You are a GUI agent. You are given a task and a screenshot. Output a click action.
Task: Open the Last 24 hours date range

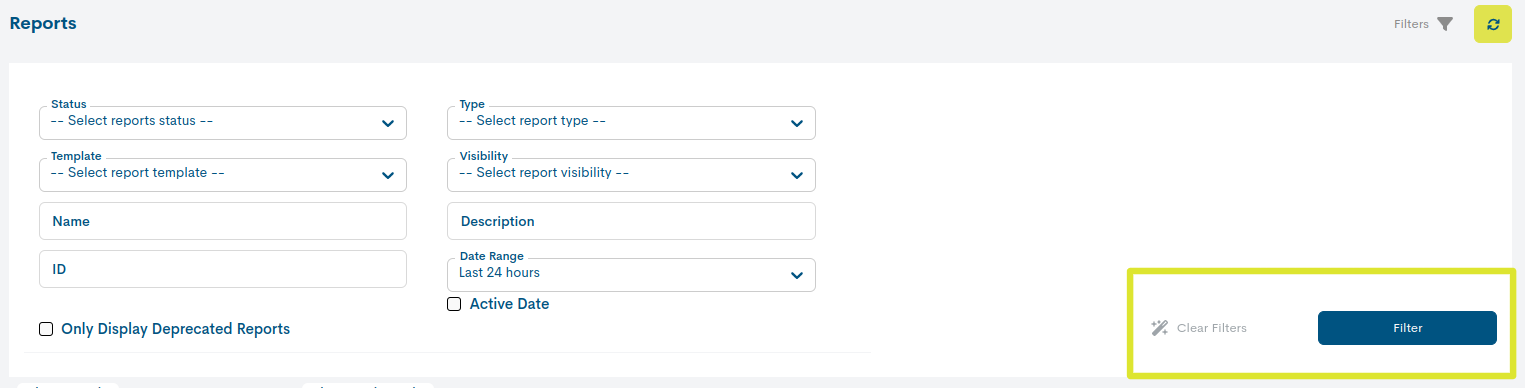click(x=631, y=275)
